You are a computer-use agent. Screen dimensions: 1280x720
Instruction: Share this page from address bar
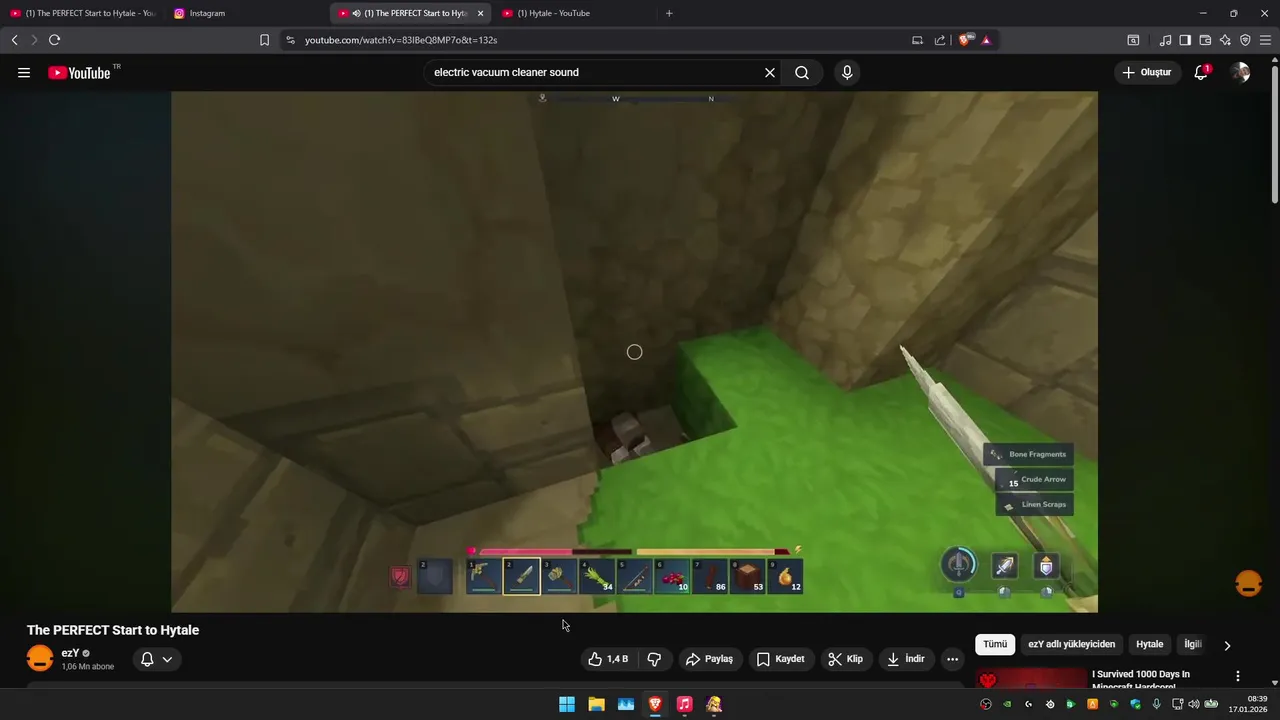coord(940,40)
